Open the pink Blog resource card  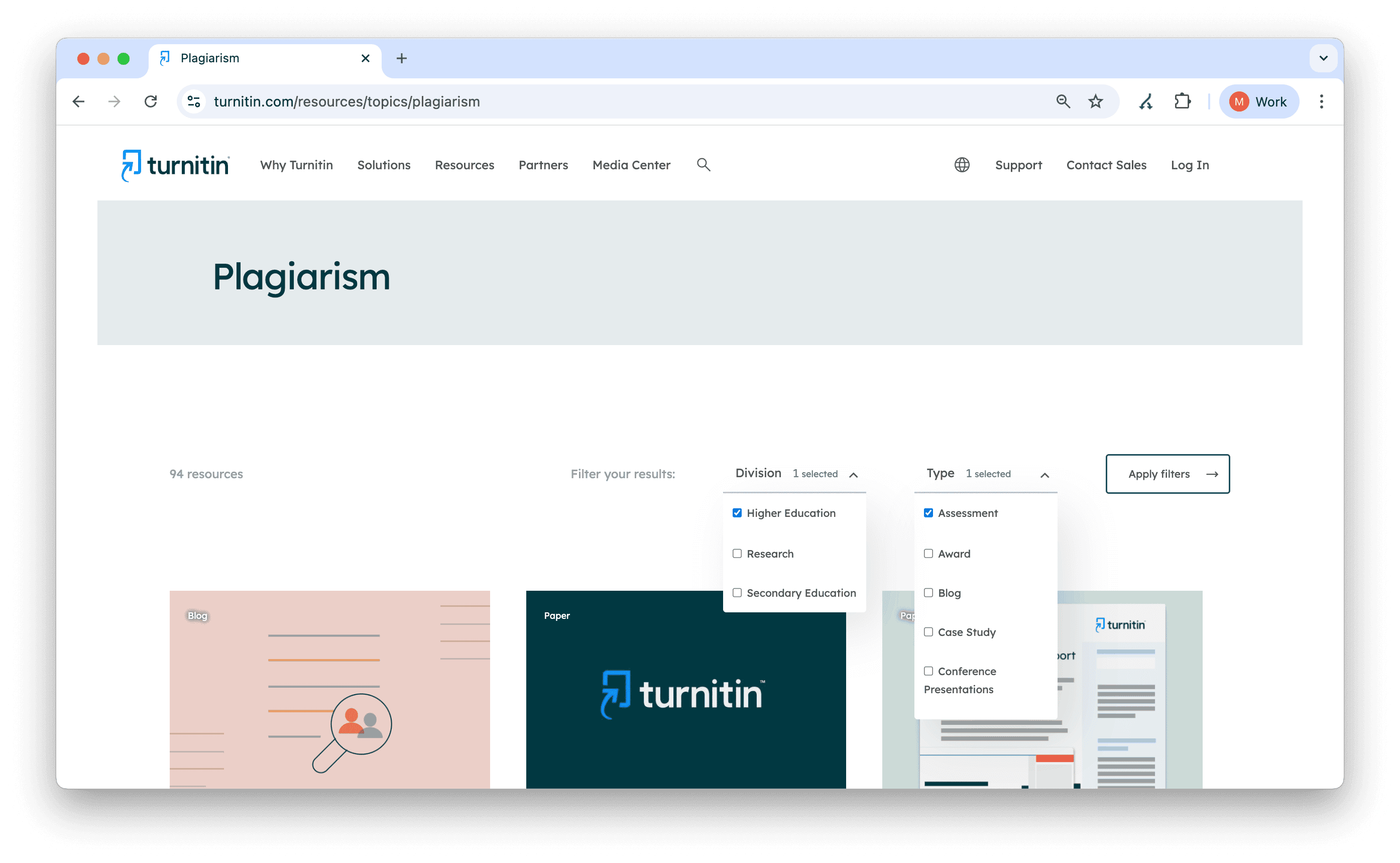(x=329, y=690)
